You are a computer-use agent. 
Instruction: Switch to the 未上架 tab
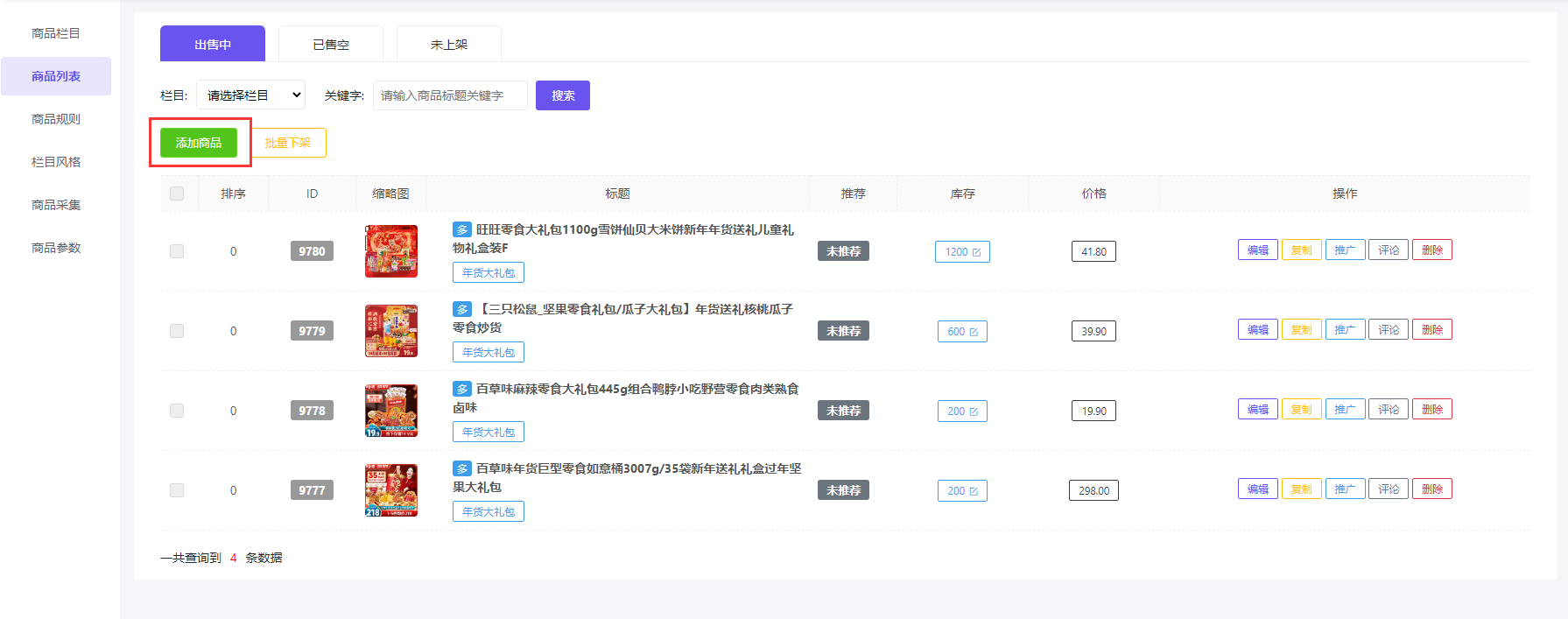[x=449, y=45]
